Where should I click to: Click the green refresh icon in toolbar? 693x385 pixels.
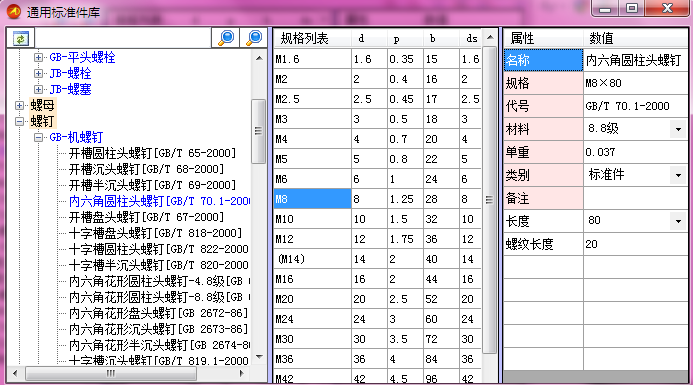pos(20,38)
